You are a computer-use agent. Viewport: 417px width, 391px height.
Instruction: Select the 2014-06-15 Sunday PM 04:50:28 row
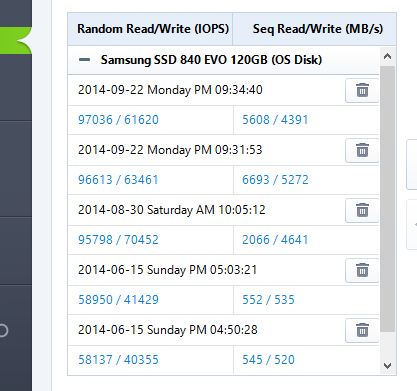click(x=223, y=330)
